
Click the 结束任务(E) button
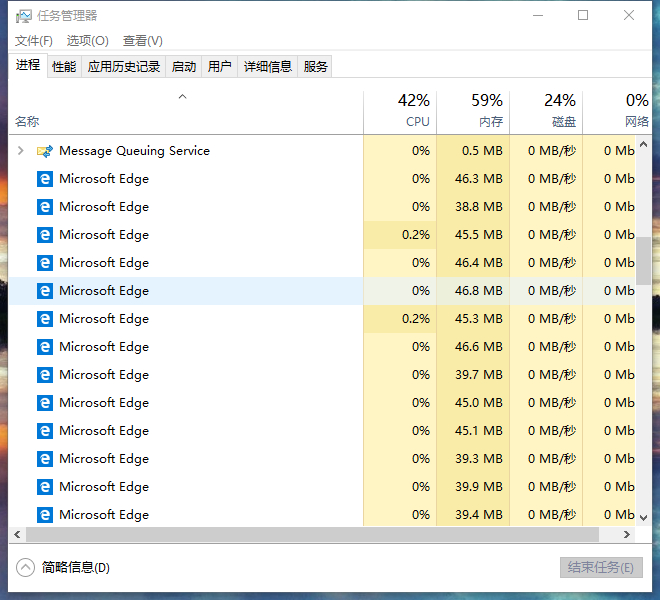click(601, 568)
